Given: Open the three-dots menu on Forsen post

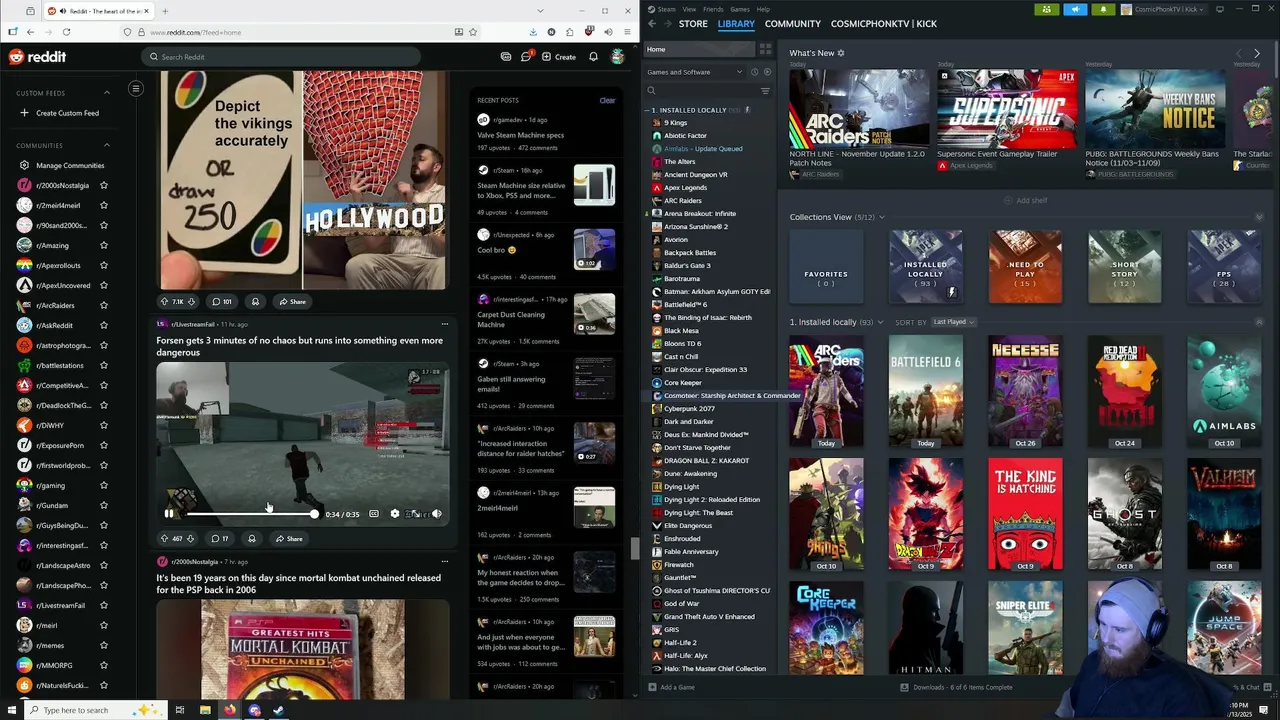Looking at the screenshot, I should click(445, 324).
